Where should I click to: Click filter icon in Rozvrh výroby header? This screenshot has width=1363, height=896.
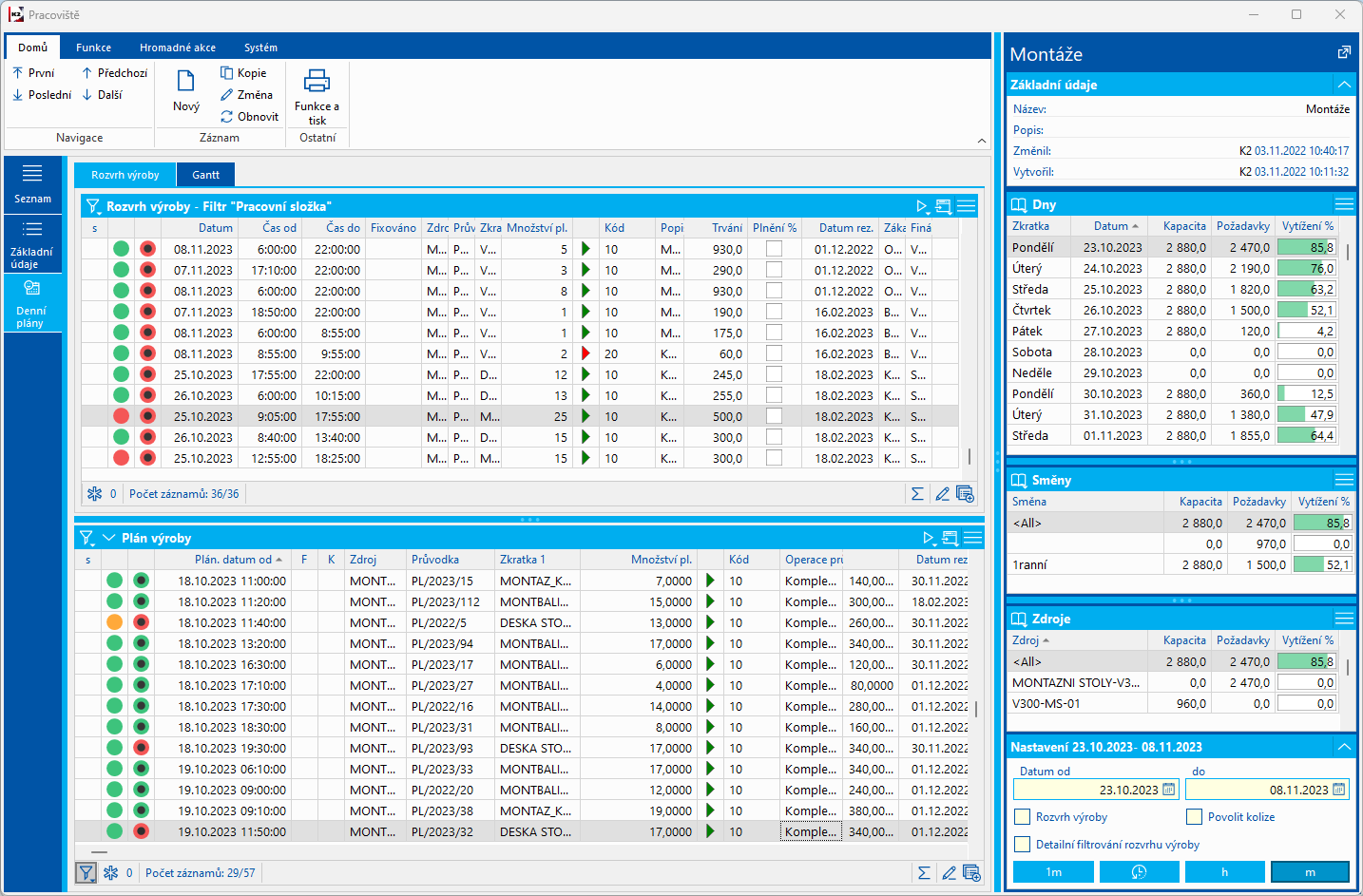point(93,206)
